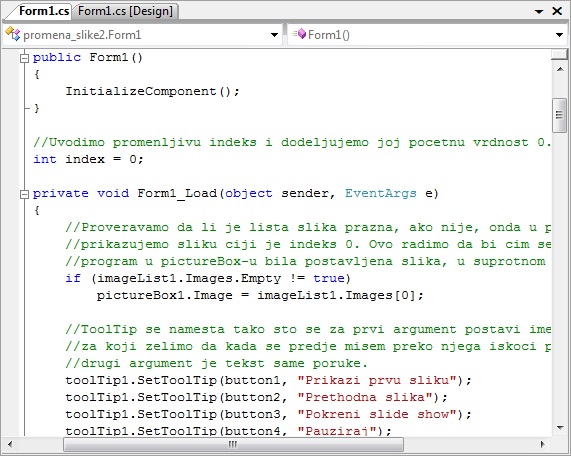
Task: Click the horizontal scrollbar left arrow
Action: coord(10,444)
